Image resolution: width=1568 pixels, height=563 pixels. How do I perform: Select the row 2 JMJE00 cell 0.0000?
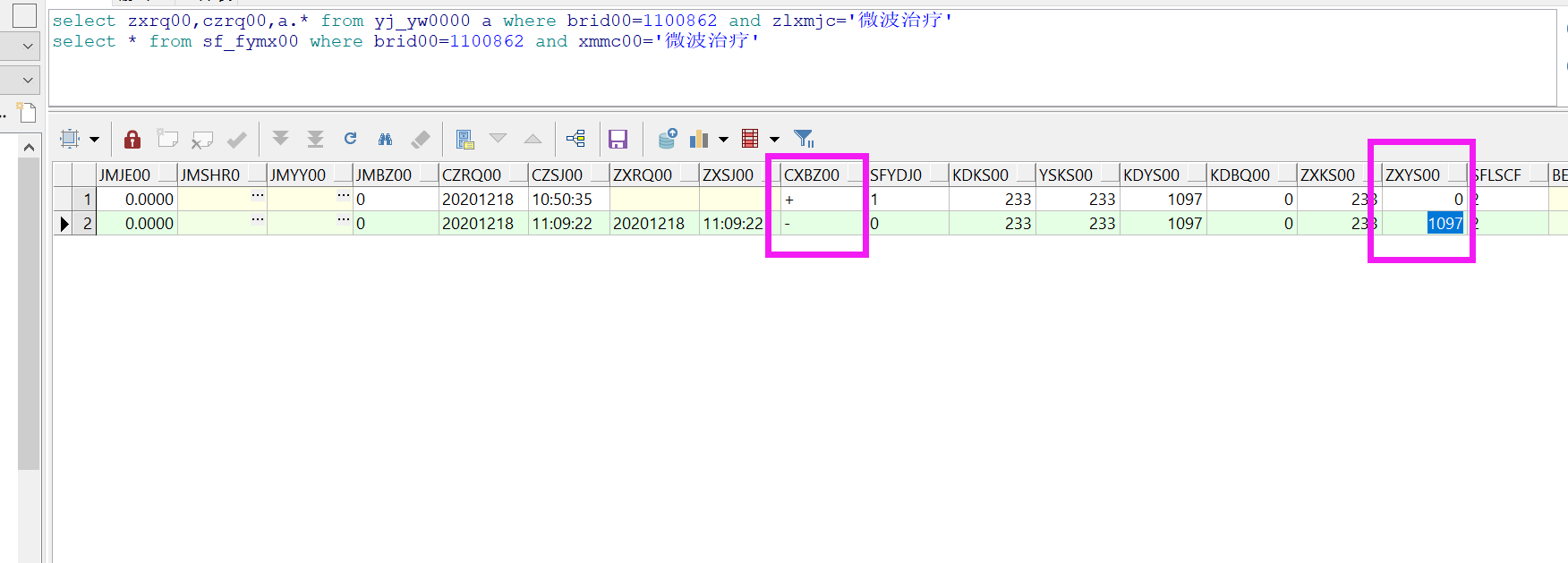(x=136, y=223)
